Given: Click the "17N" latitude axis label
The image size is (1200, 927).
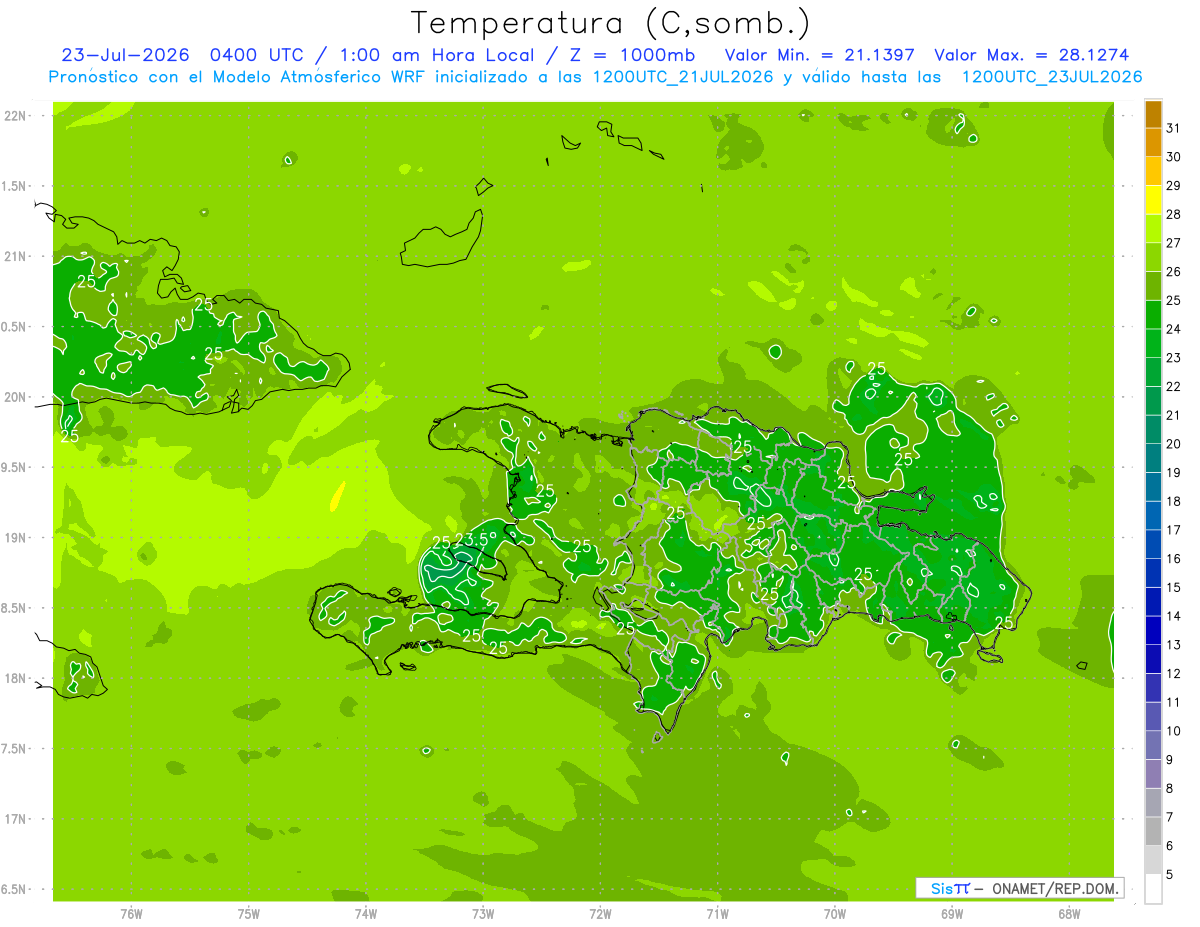Looking at the screenshot, I should click(16, 819).
